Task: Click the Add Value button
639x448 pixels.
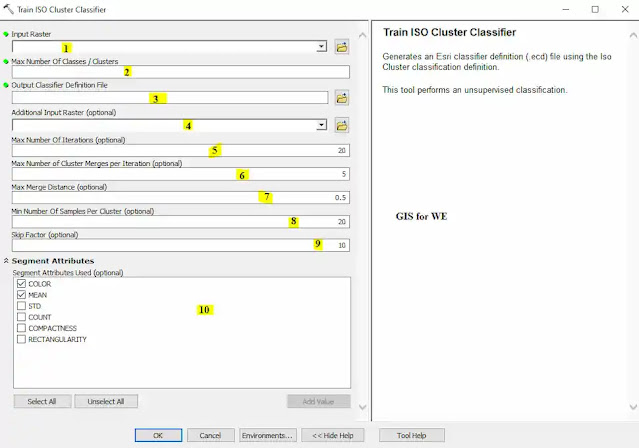Action: (x=318, y=402)
